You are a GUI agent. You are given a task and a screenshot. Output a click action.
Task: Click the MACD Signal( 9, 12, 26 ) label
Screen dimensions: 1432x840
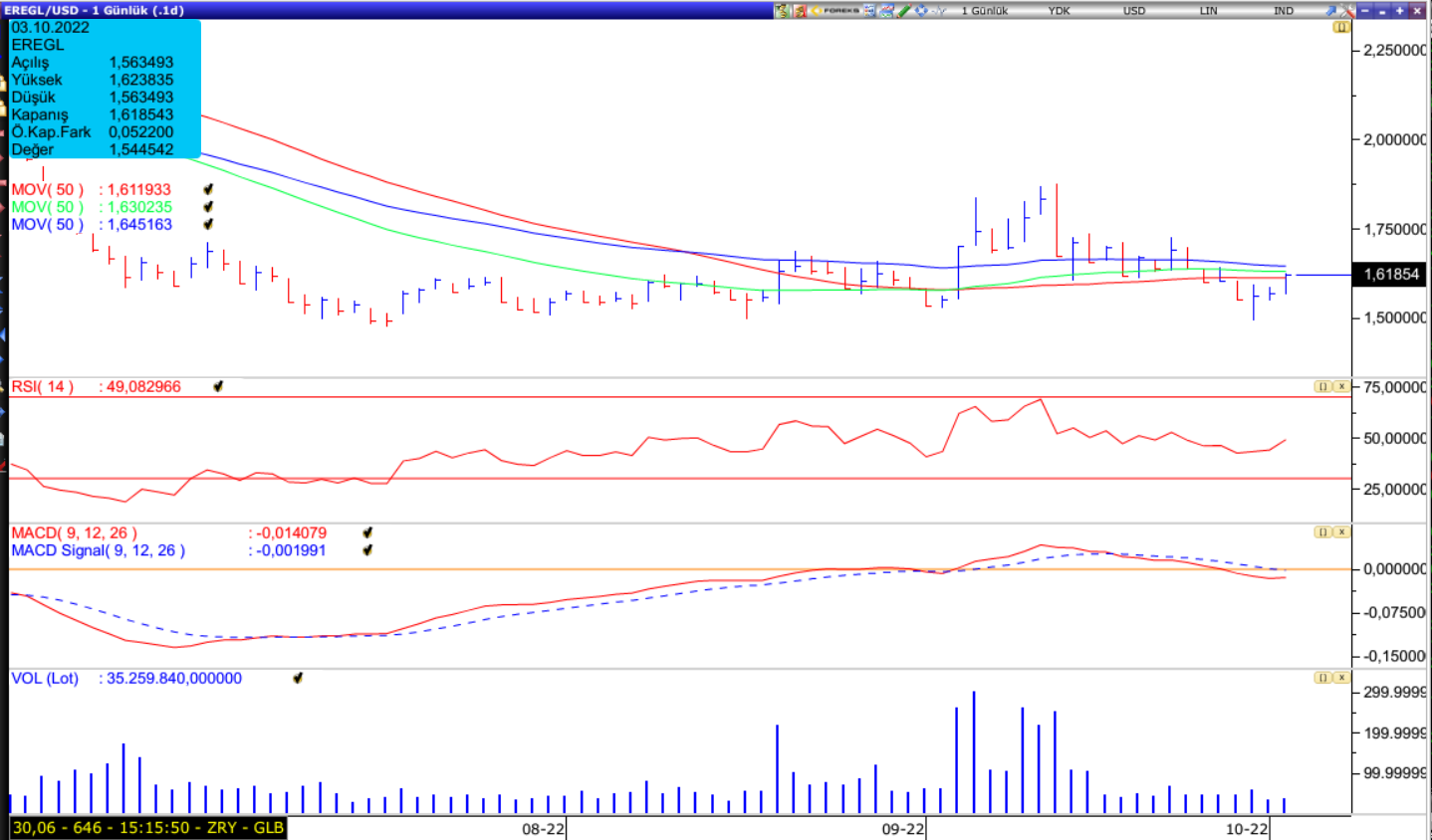click(99, 550)
